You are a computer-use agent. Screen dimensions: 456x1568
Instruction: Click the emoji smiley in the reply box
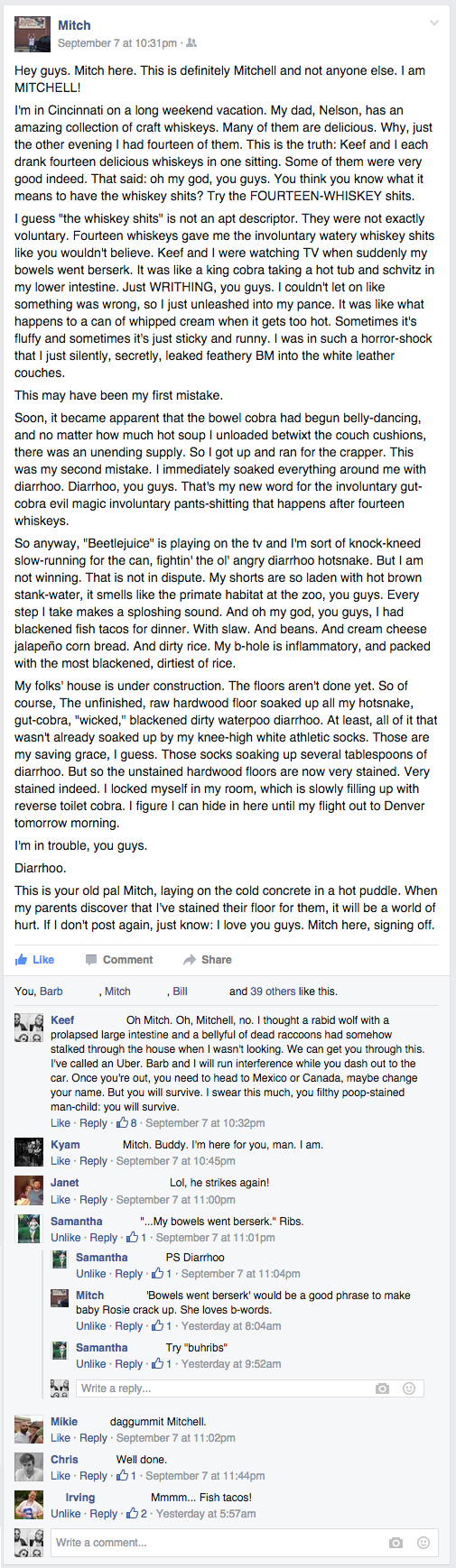pos(409,1388)
